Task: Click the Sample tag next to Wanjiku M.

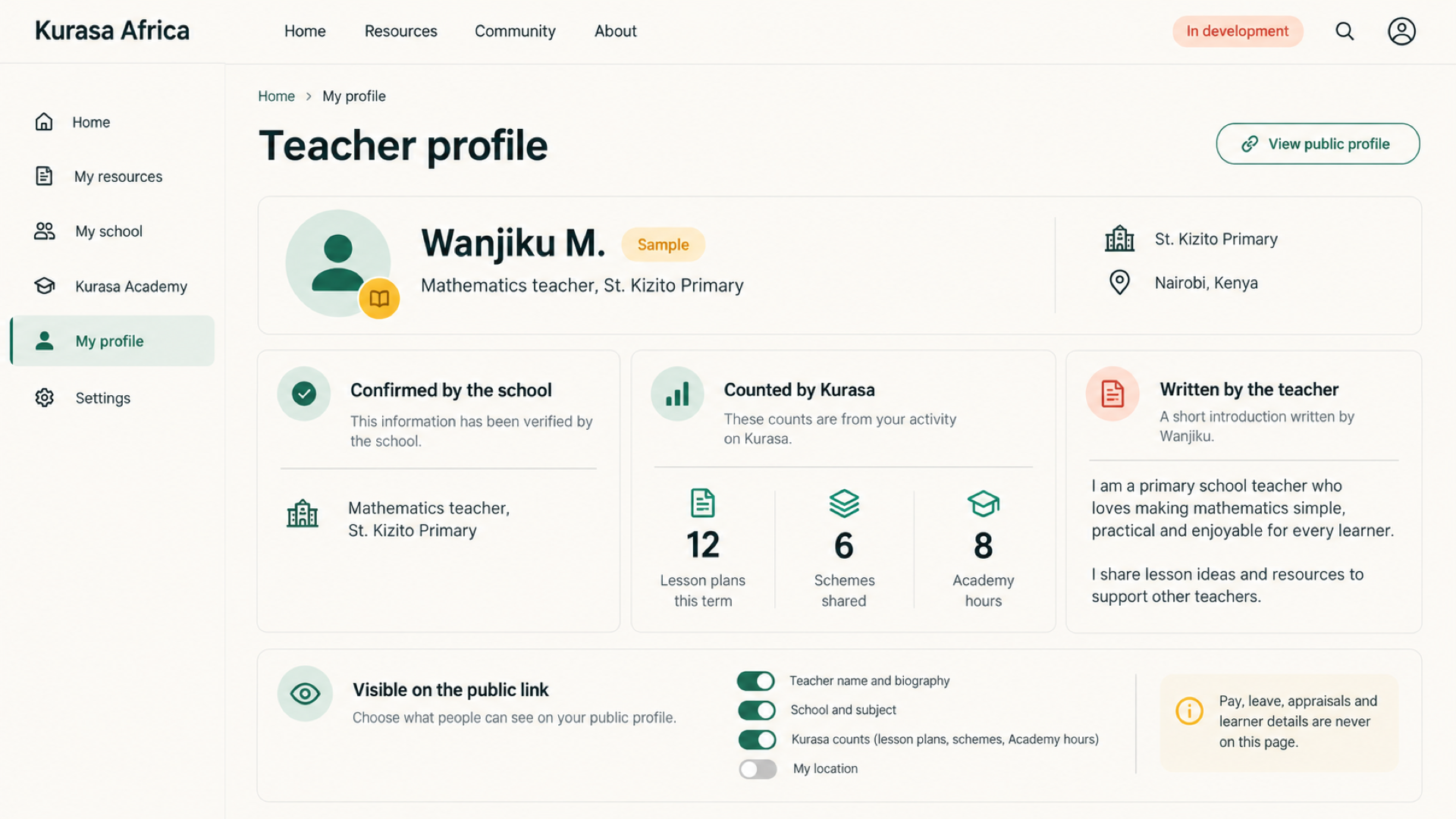Action: coord(663,244)
